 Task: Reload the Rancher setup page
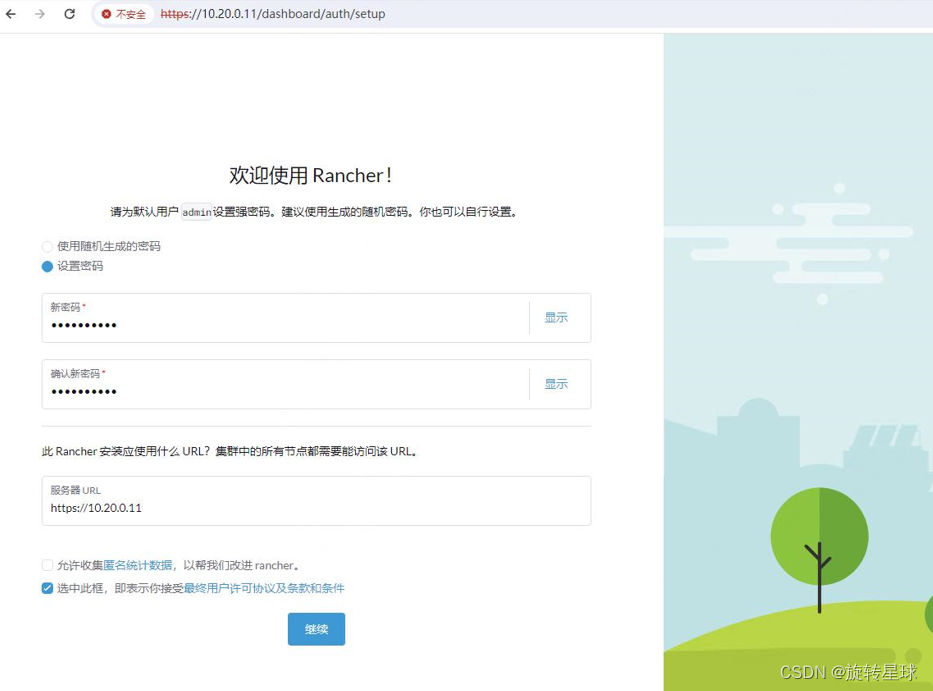[68, 15]
